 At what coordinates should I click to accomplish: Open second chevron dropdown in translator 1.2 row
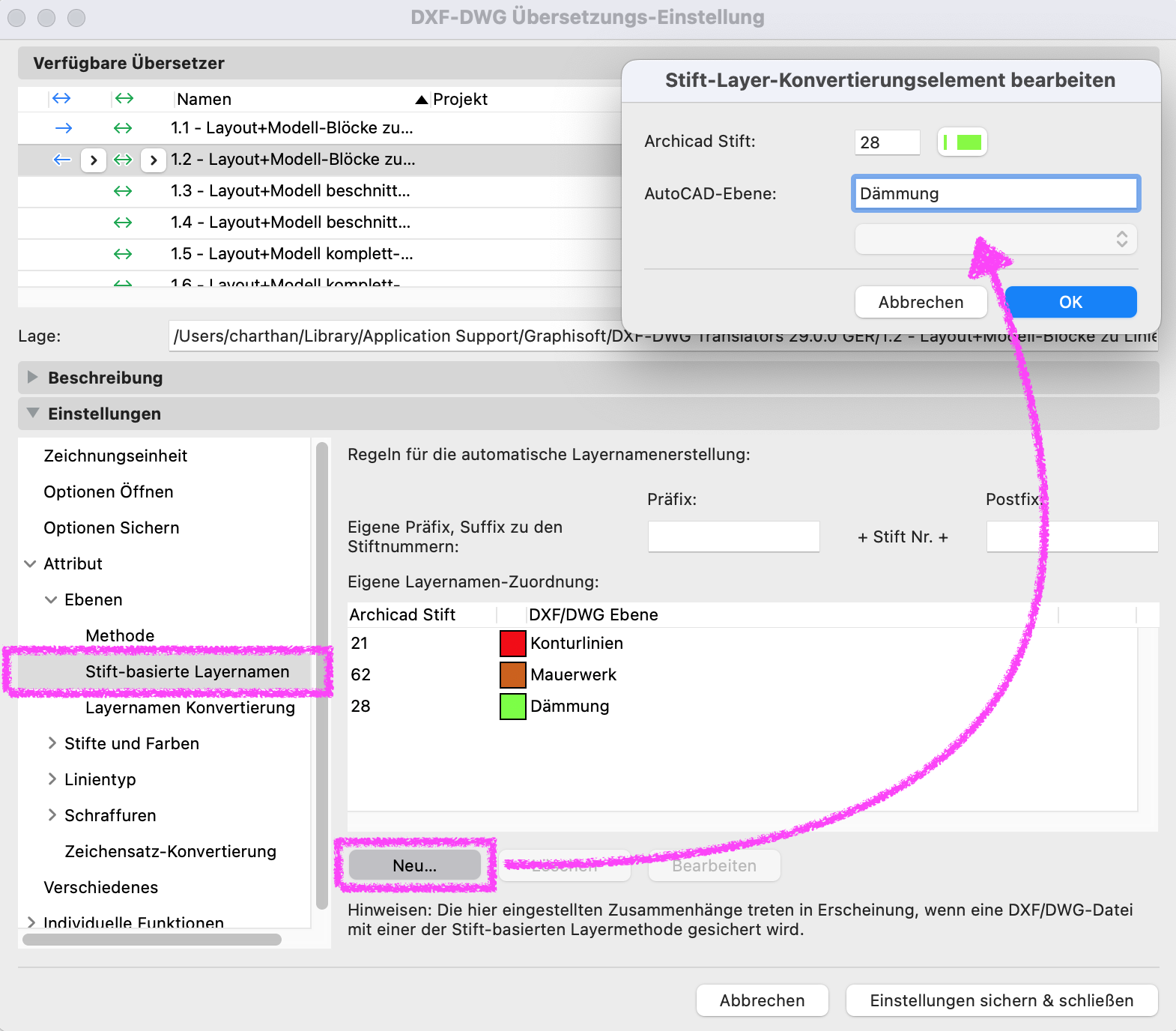pyautogui.click(x=154, y=160)
